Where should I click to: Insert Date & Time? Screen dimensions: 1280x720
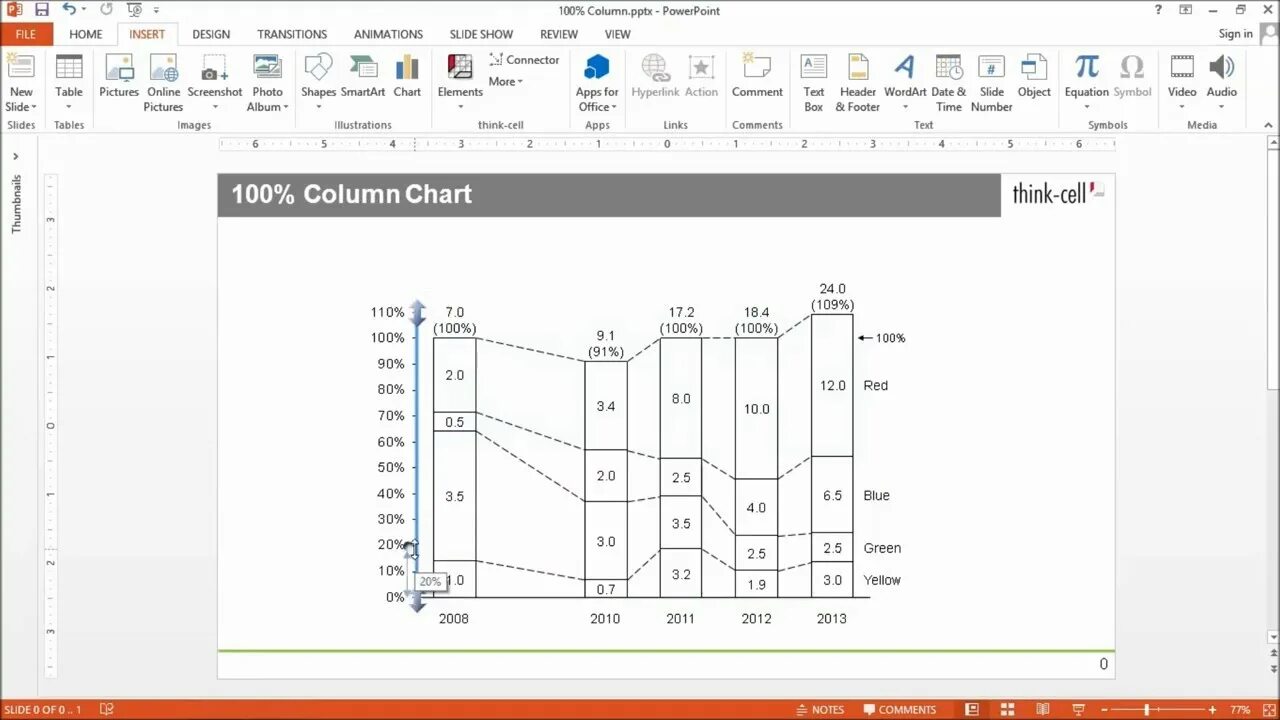pyautogui.click(x=949, y=82)
